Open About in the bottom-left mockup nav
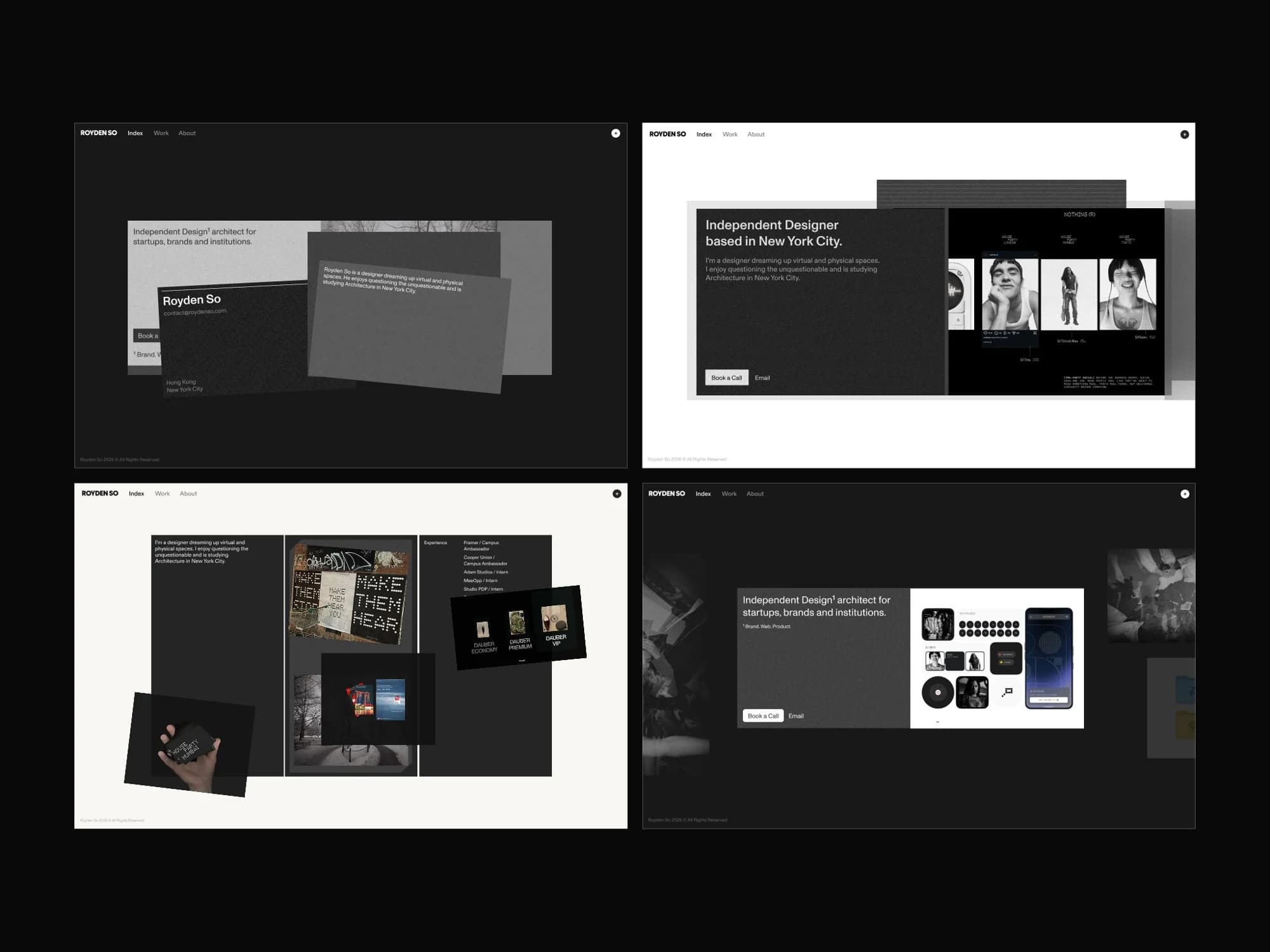This screenshot has width=1270, height=952. (188, 494)
